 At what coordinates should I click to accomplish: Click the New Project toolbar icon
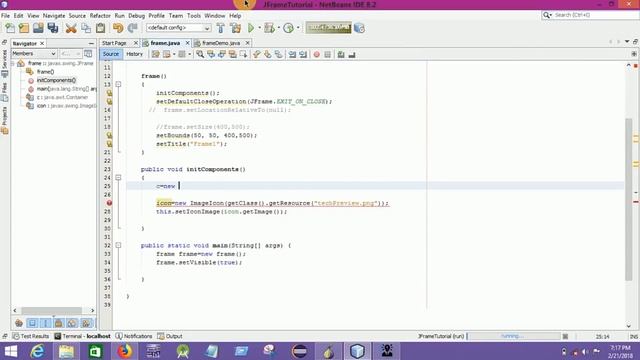24,28
